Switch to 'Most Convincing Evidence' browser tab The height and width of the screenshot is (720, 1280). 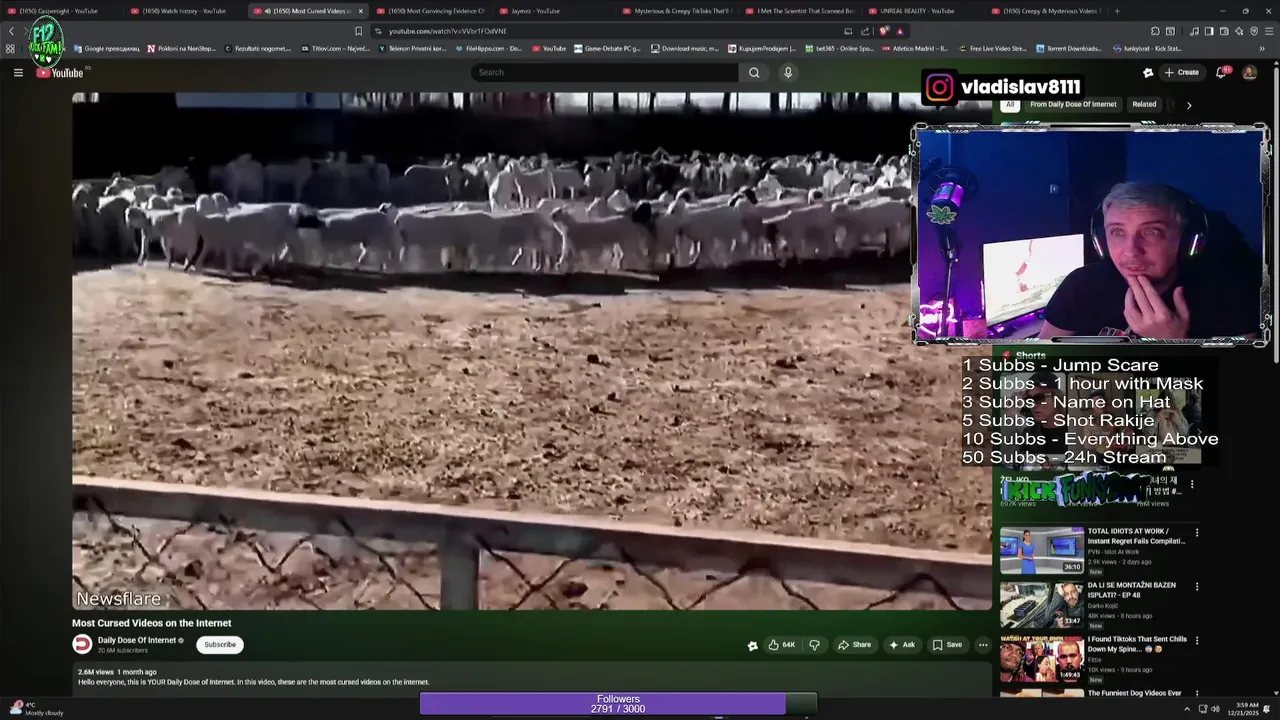(430, 11)
